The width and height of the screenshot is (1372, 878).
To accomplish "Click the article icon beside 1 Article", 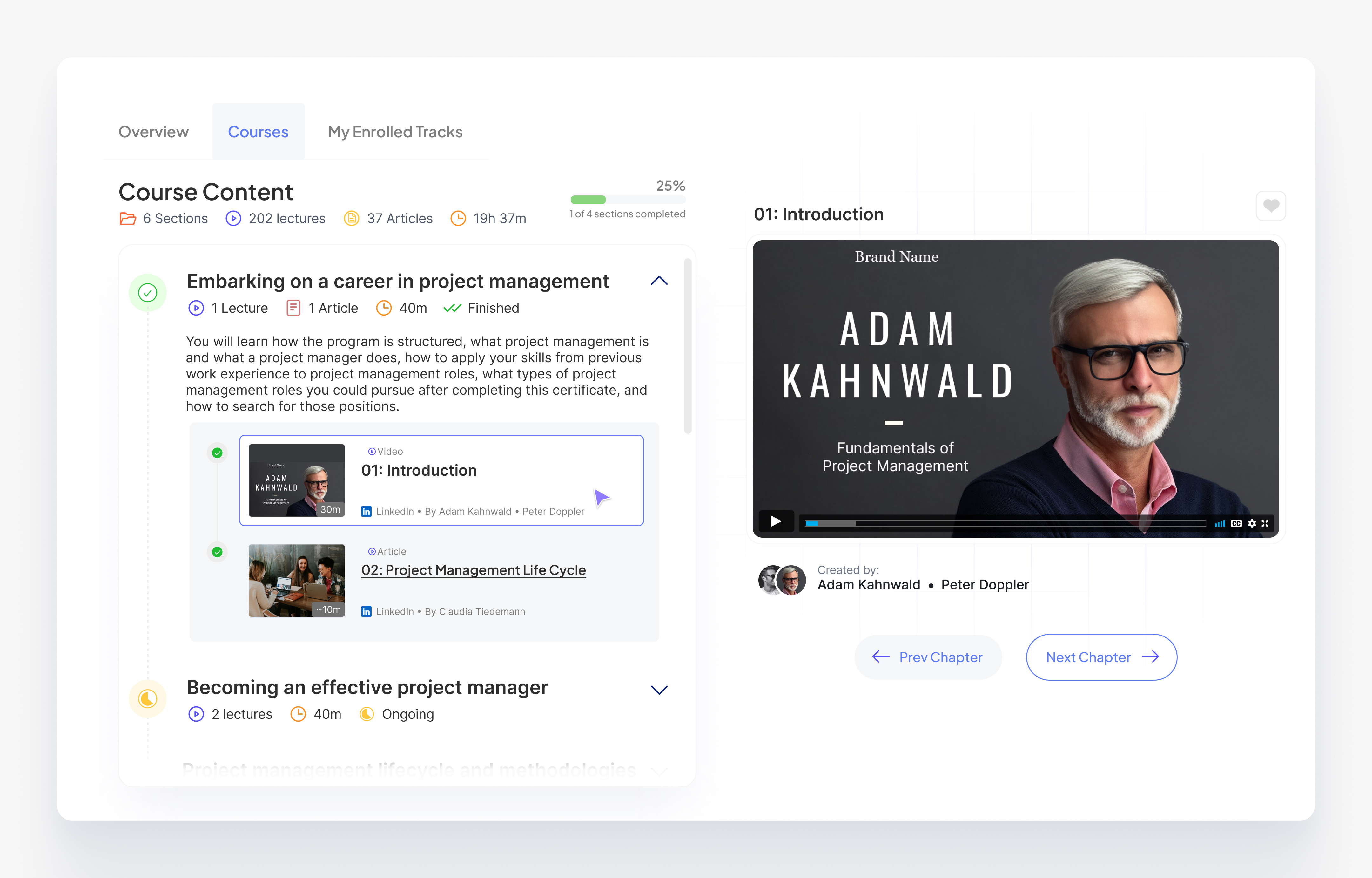I will 293,308.
